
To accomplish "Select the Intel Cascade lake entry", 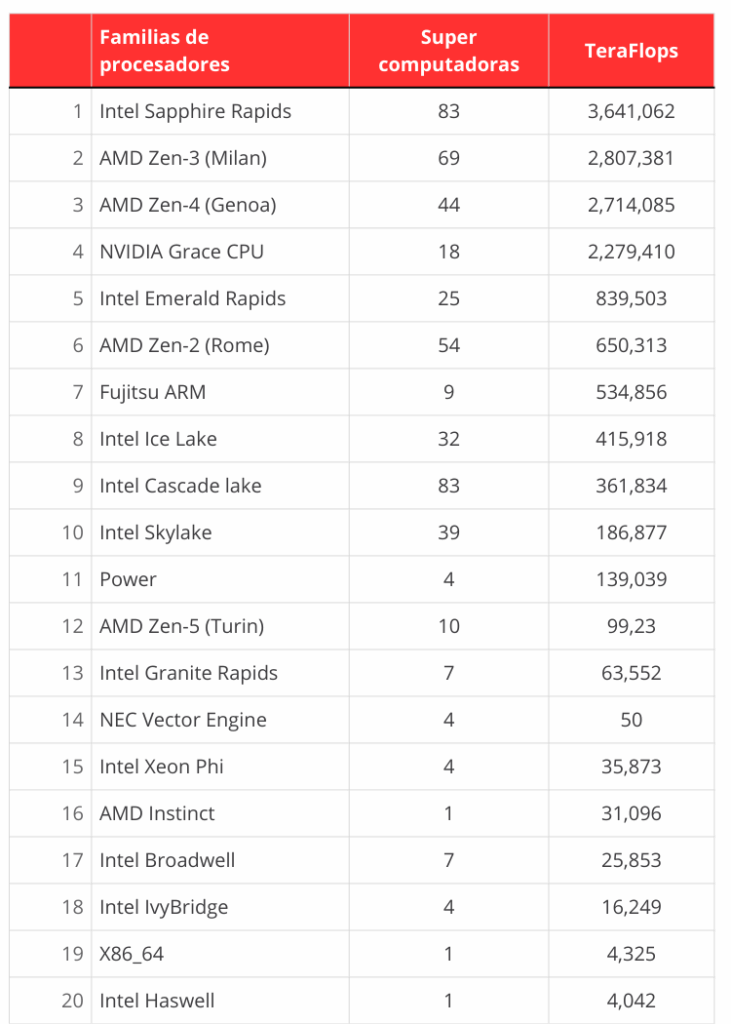I will (181, 486).
